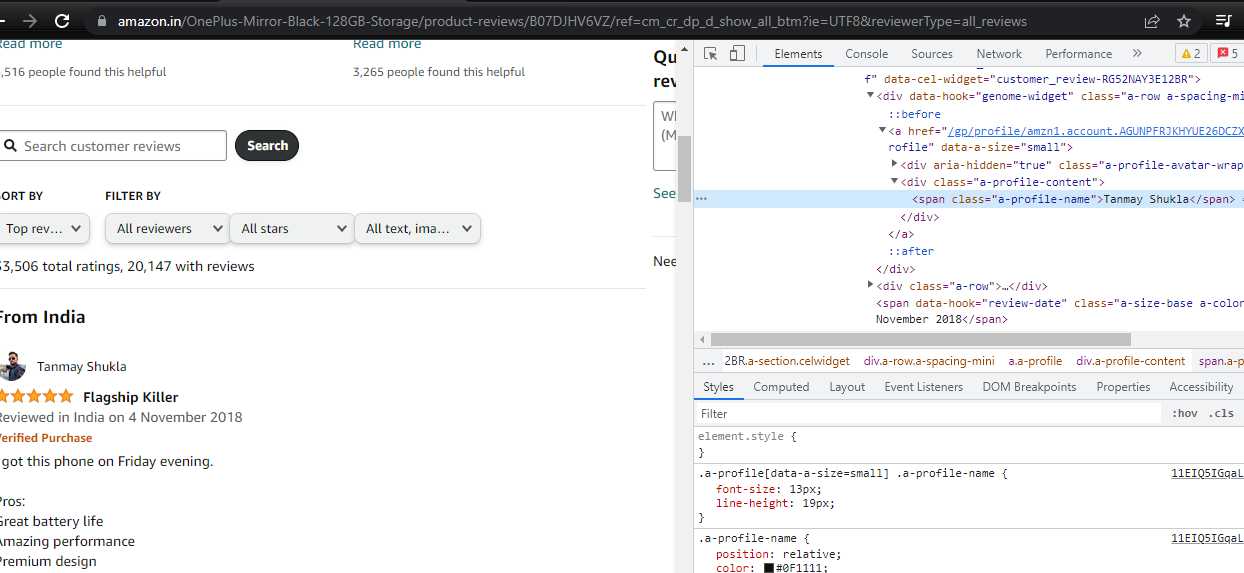Click the element.style rule block

pyautogui.click(x=969, y=444)
